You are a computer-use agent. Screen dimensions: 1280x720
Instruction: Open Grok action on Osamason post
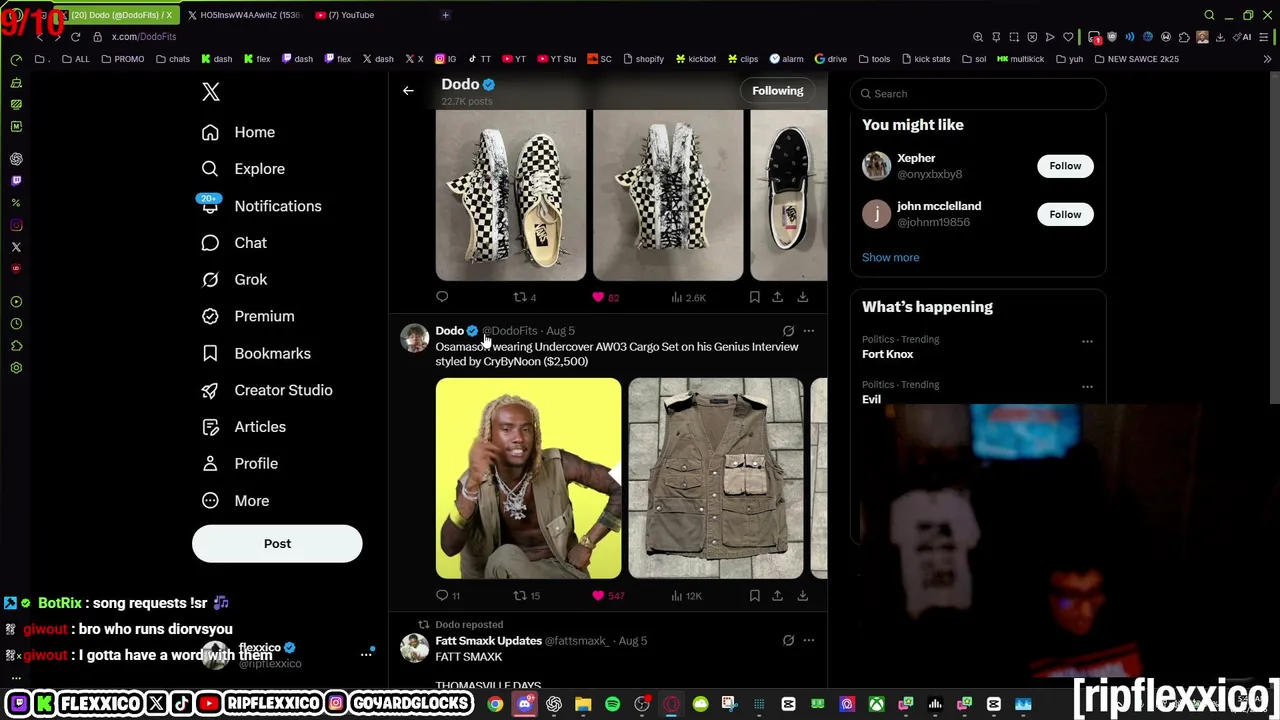click(788, 331)
